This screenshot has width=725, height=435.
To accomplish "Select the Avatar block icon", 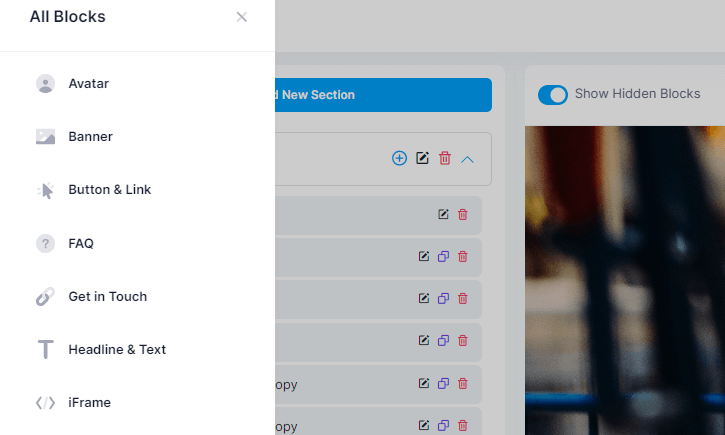I will tap(45, 84).
